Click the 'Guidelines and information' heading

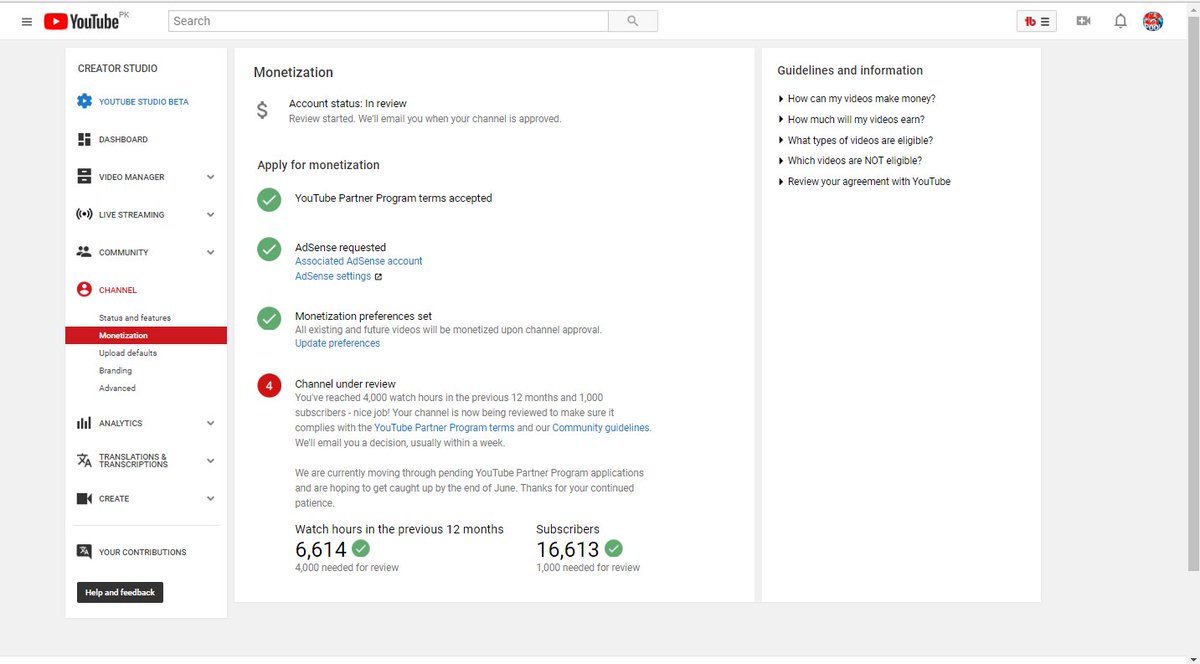[850, 71]
